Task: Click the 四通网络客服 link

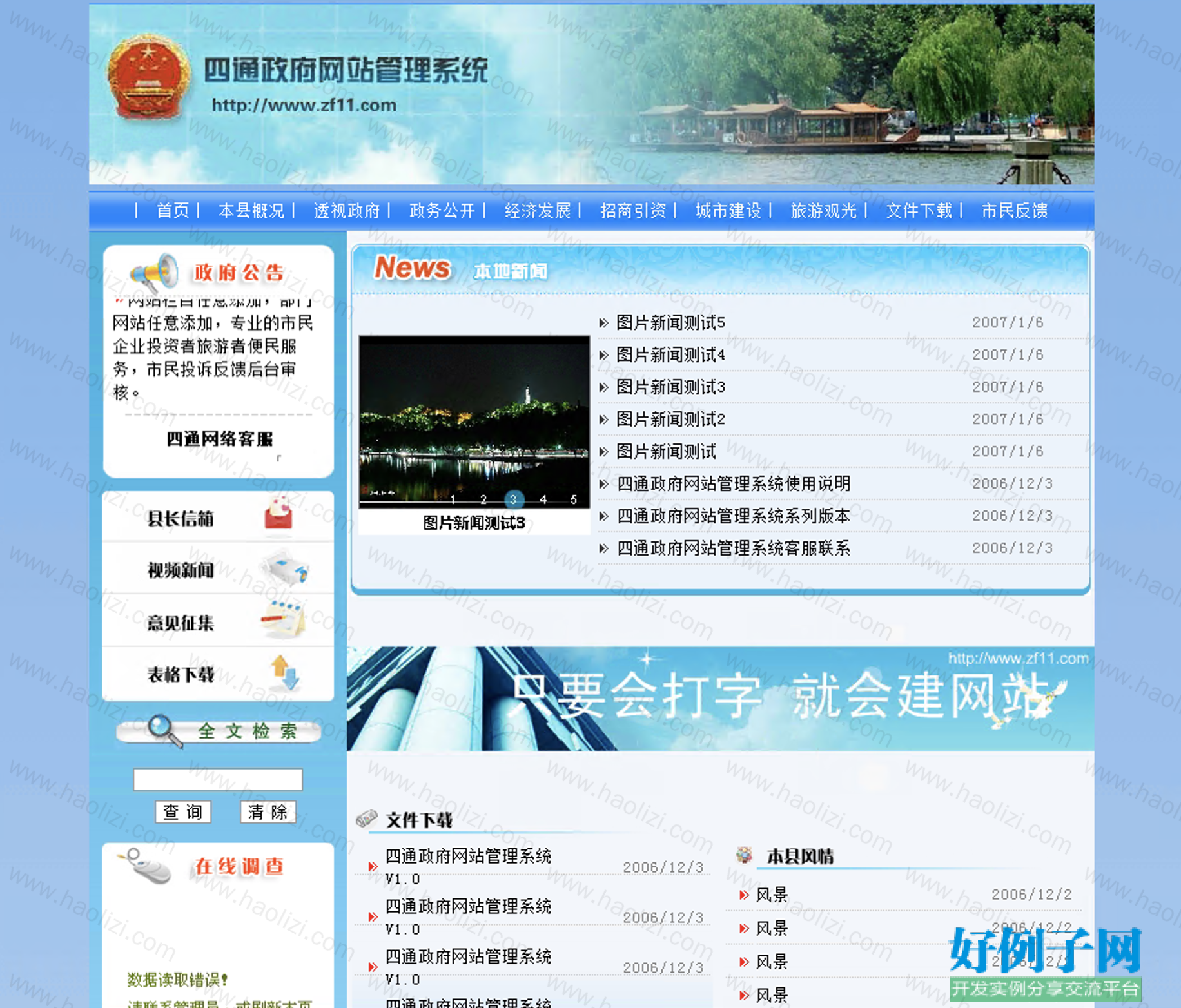Action: (x=220, y=439)
